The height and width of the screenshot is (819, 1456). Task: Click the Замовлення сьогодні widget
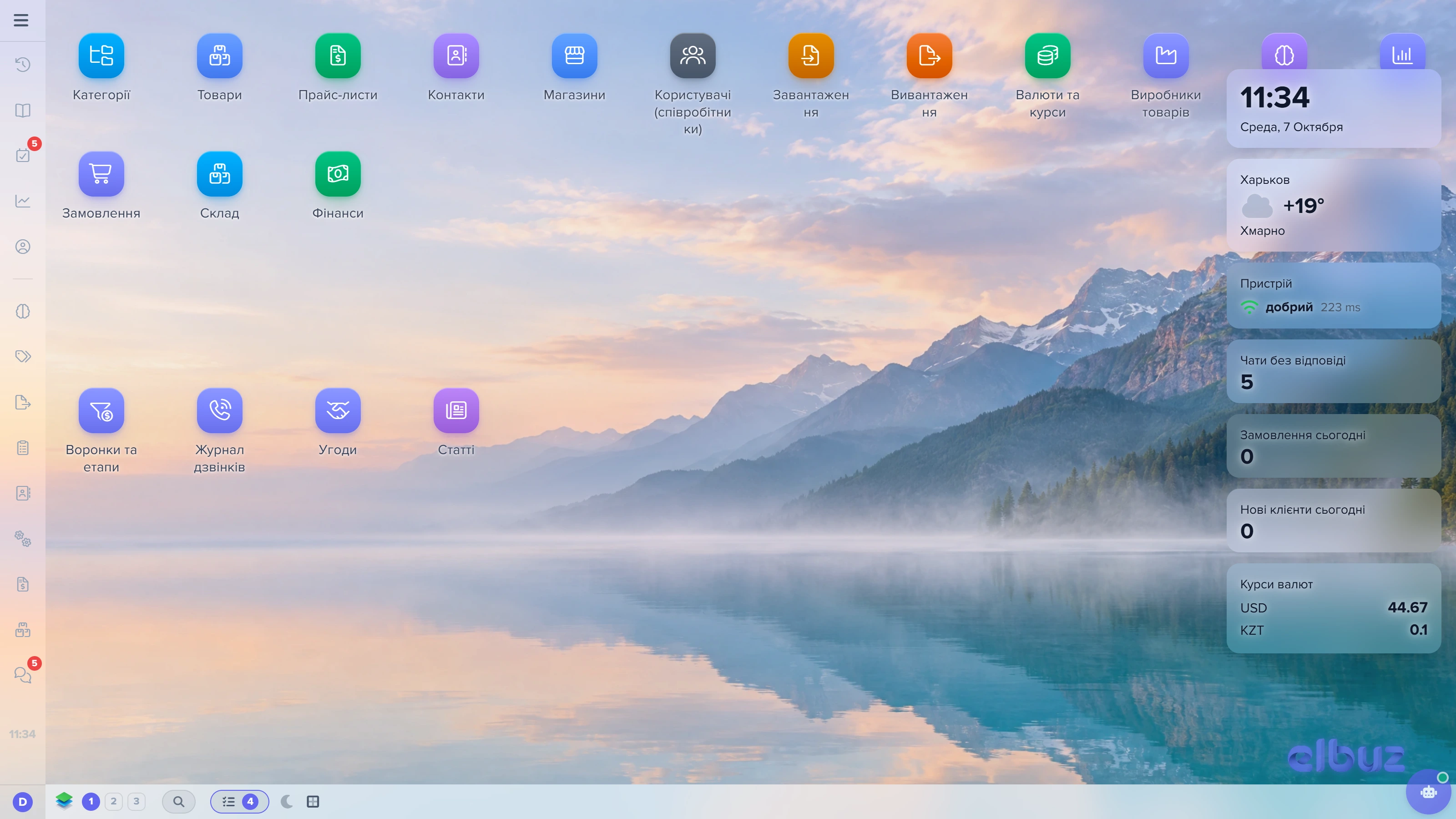(x=1333, y=446)
